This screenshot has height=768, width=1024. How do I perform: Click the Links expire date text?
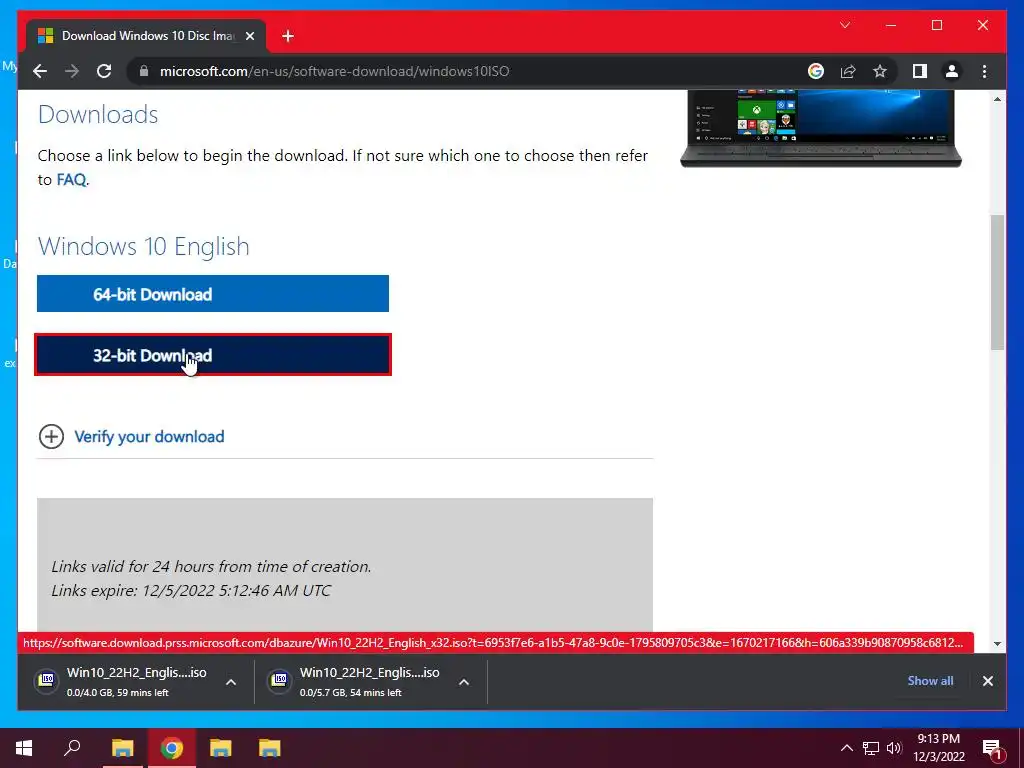[191, 590]
